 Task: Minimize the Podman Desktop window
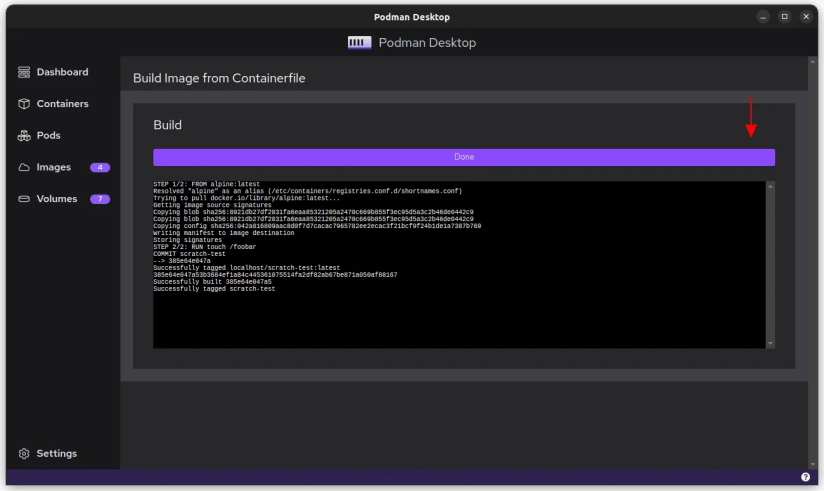(x=763, y=17)
